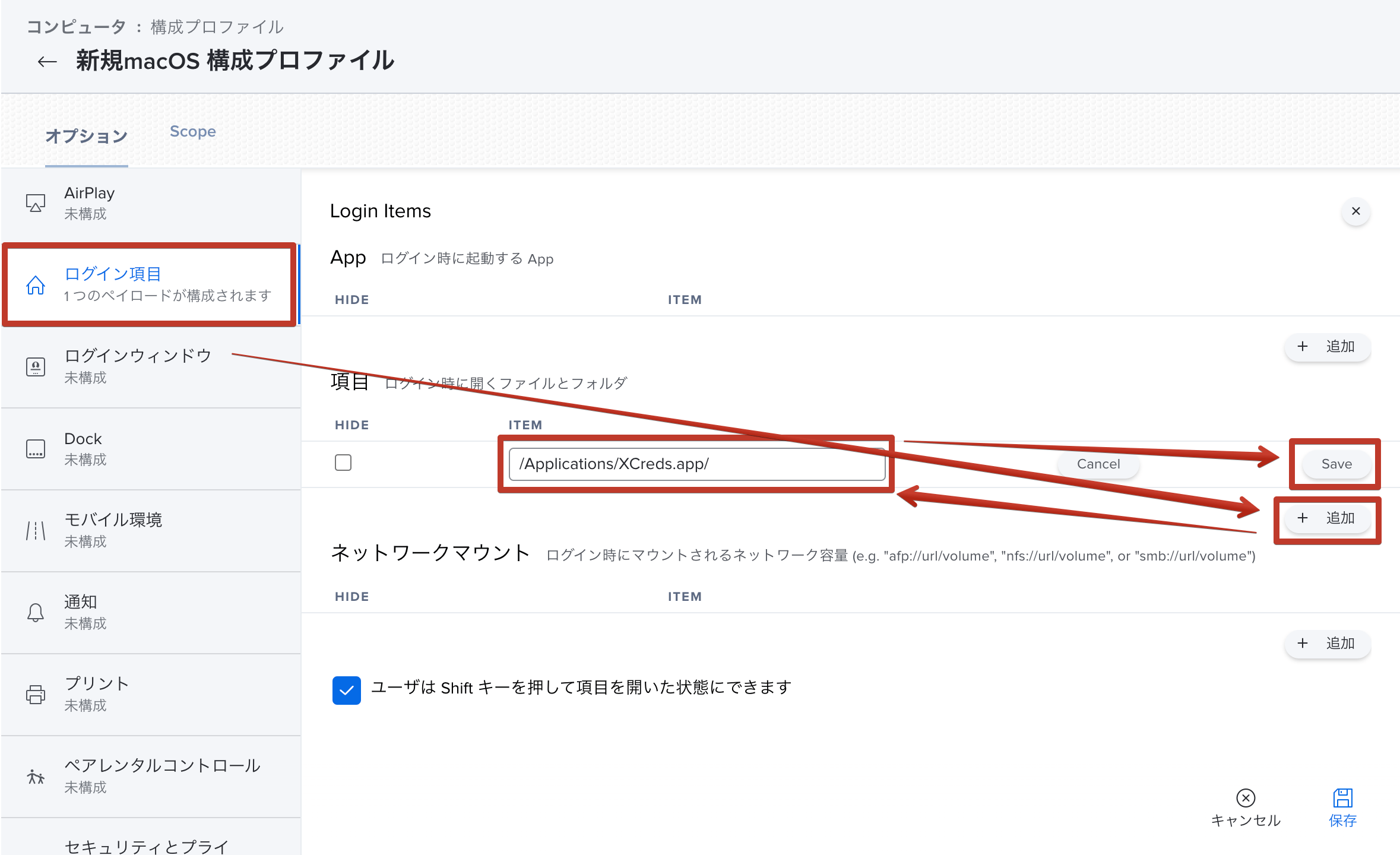The image size is (1400, 855).
Task: Click the ネットワークマウント section heading
Action: [430, 553]
